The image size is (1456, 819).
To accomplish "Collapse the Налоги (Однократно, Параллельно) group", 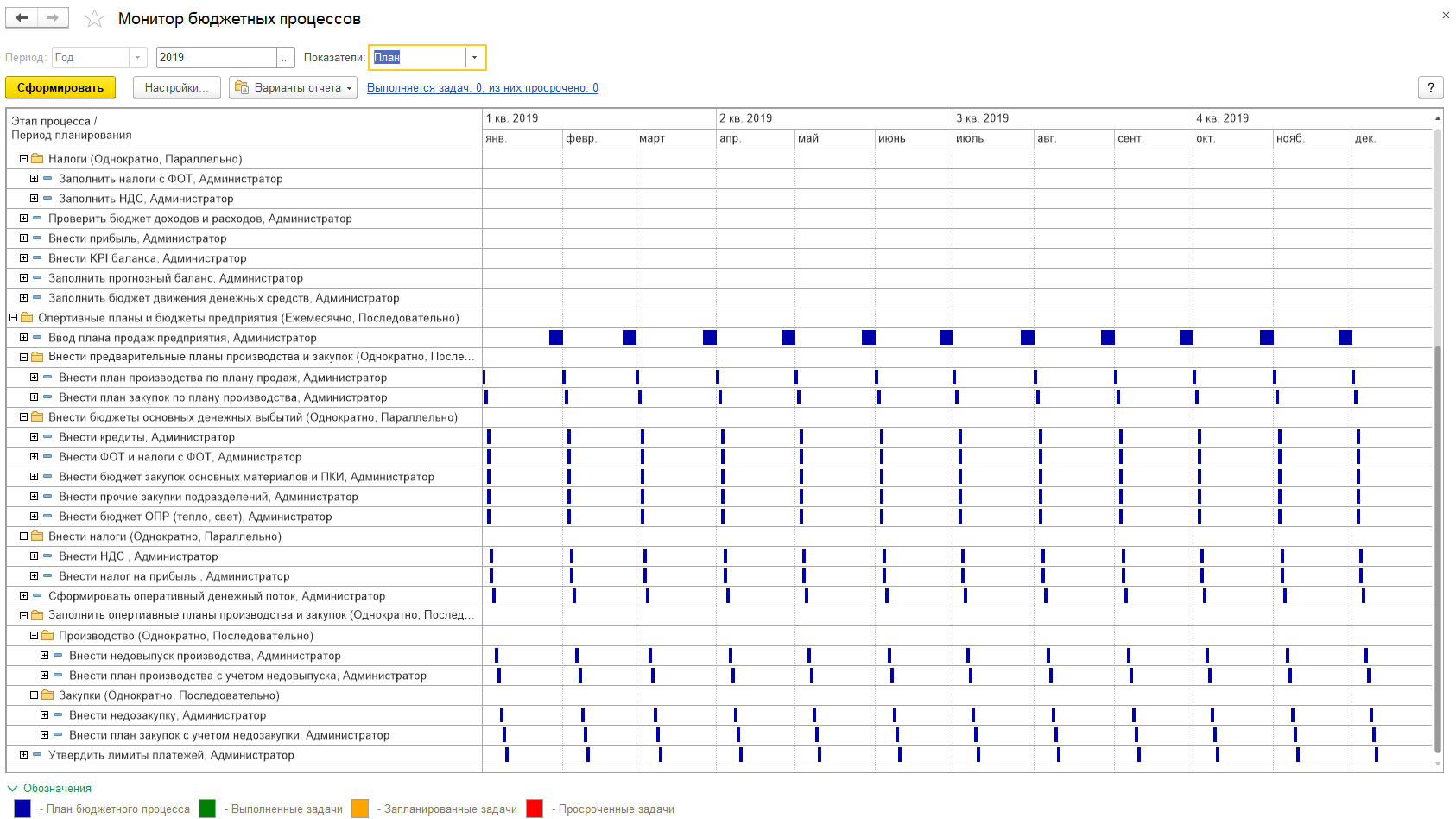I will (x=23, y=159).
